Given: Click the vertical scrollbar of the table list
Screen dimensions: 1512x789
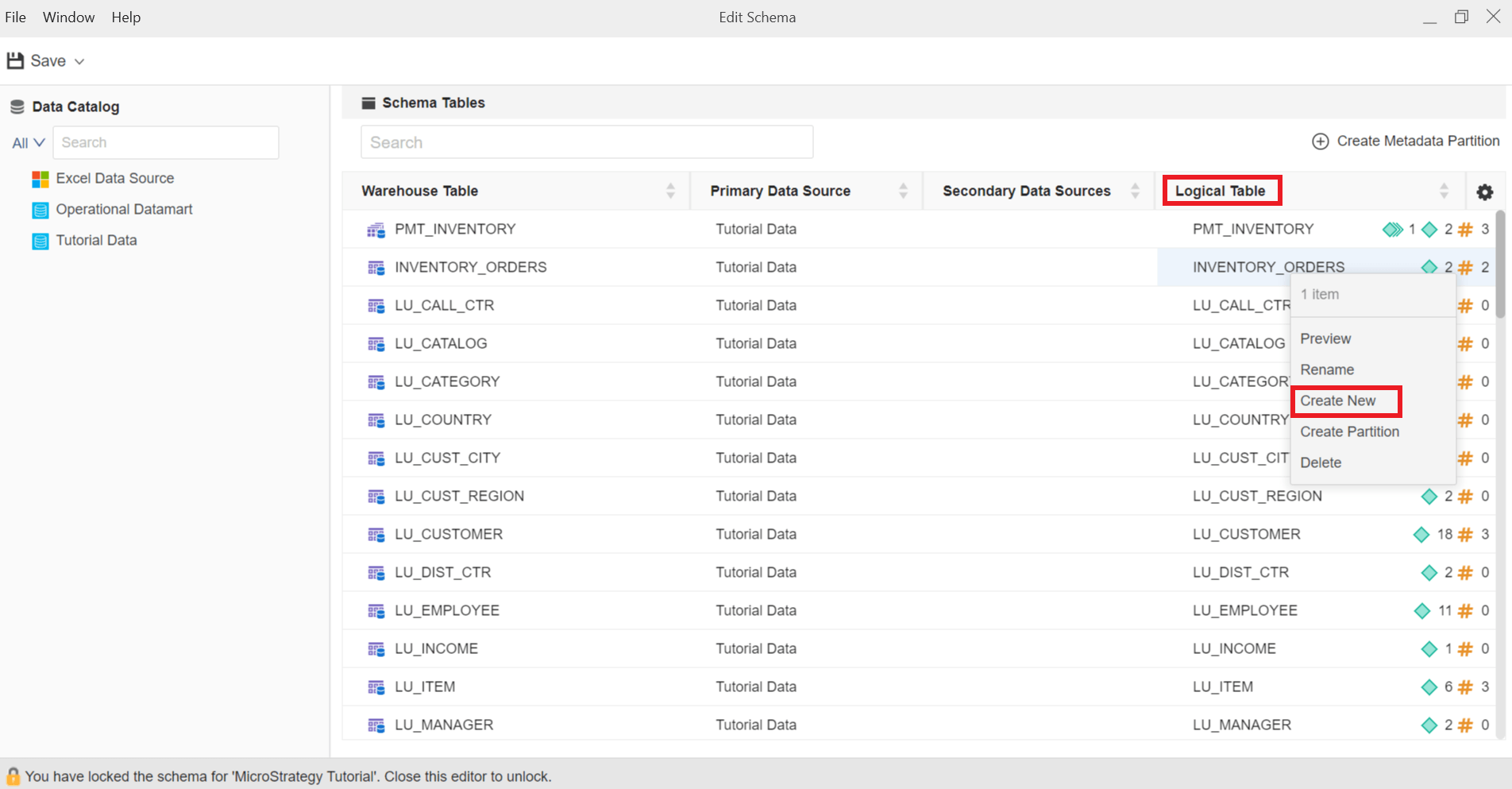Looking at the screenshot, I should [x=1499, y=264].
